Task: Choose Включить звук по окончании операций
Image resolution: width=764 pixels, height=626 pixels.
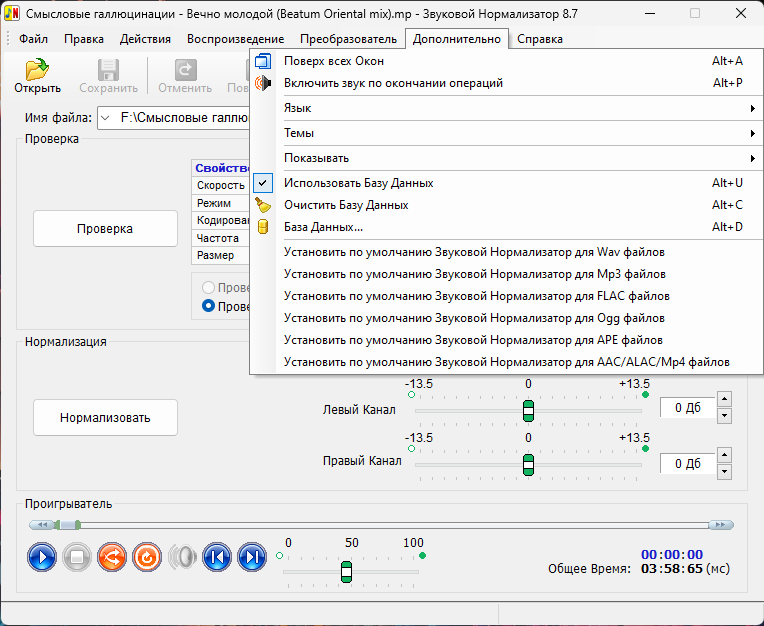Action: click(x=507, y=83)
